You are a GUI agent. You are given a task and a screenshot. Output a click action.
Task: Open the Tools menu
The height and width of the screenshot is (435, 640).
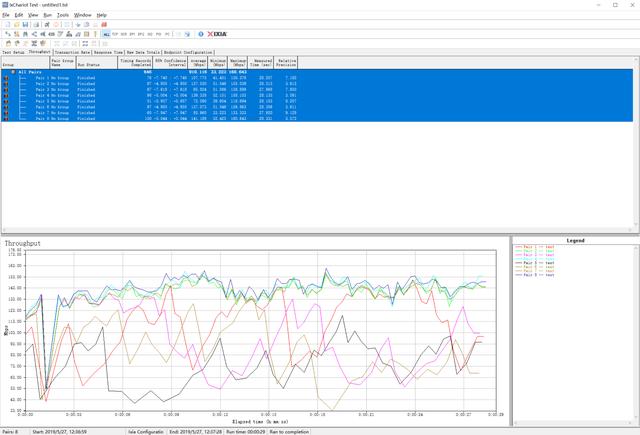coord(63,15)
